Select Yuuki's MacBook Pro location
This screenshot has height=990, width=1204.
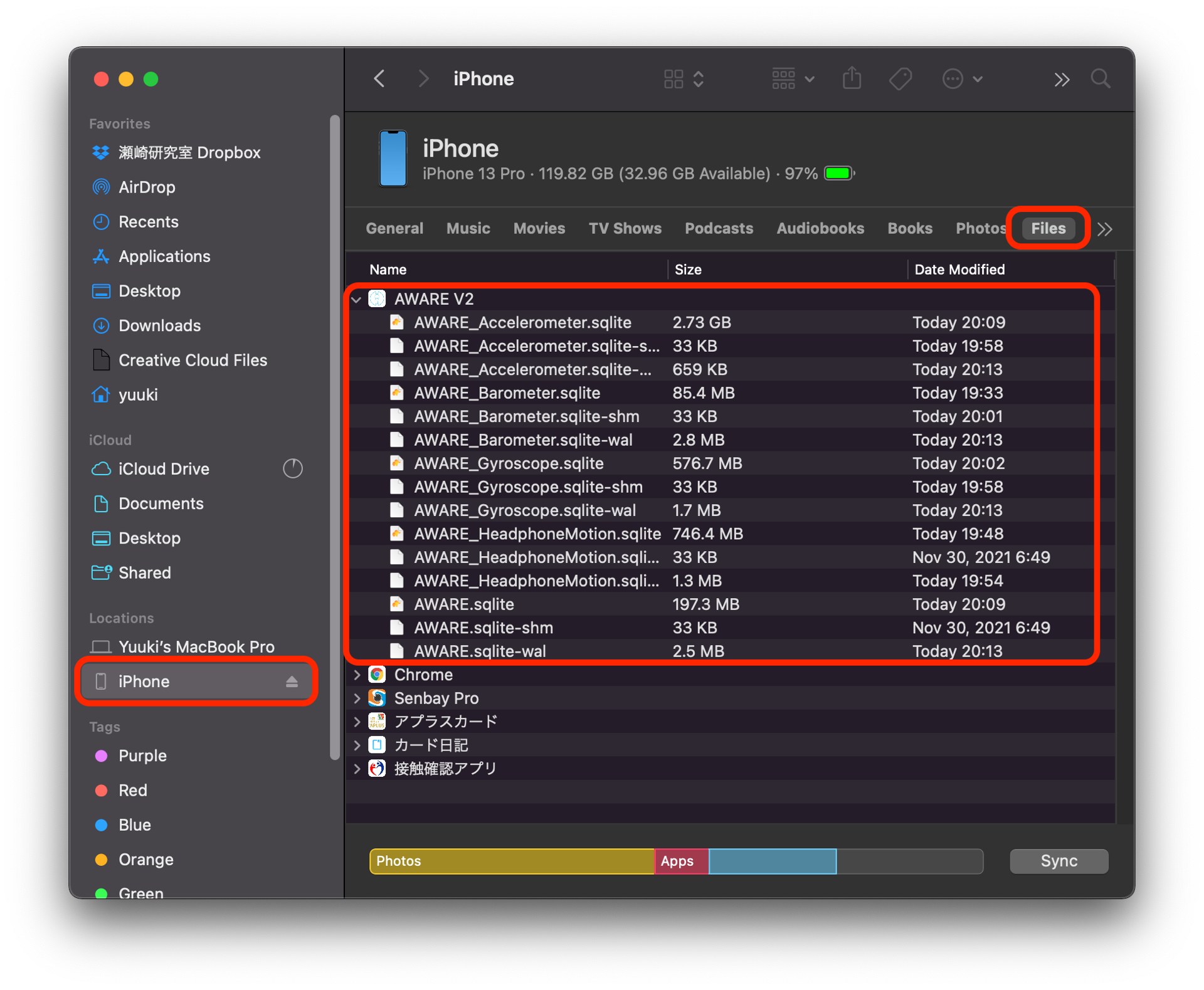(x=196, y=646)
